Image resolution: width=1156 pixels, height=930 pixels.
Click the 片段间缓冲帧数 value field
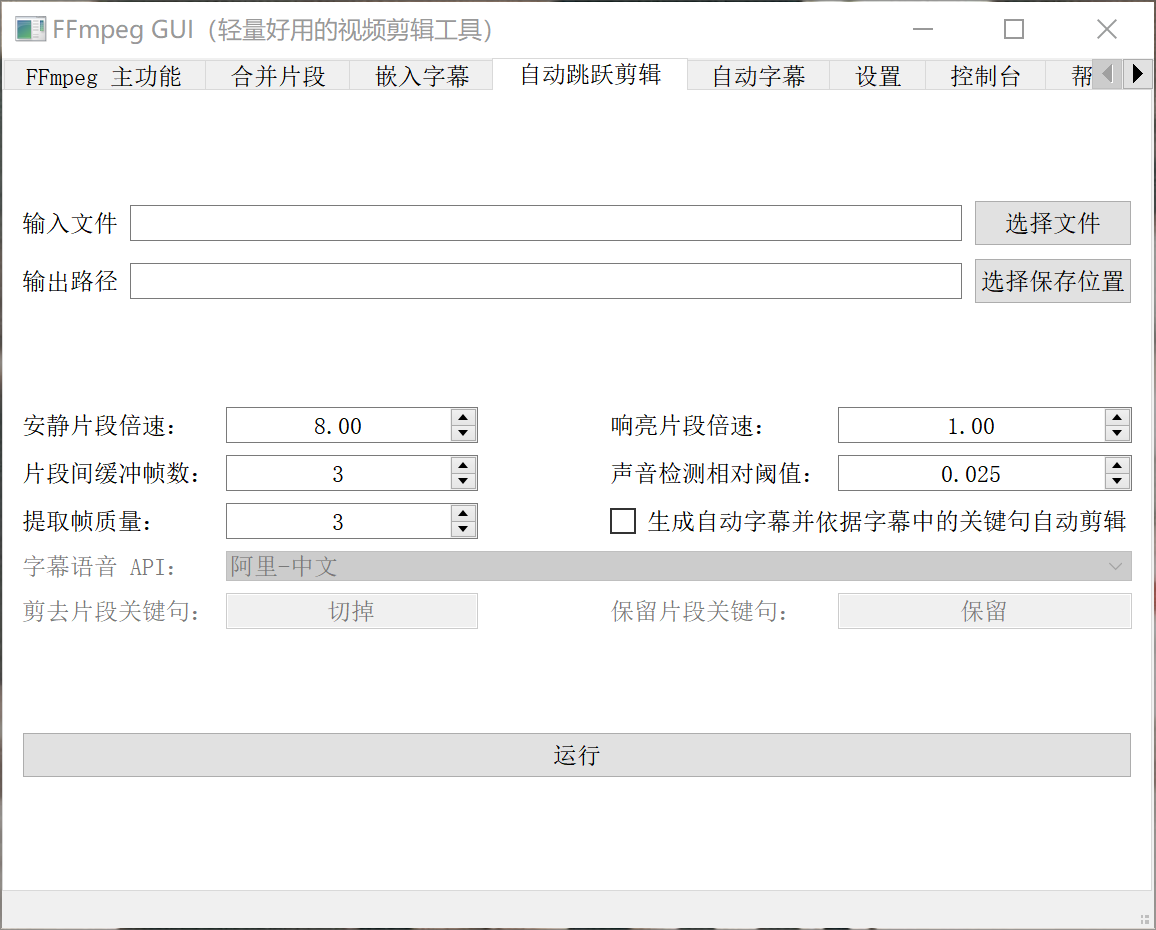(338, 473)
